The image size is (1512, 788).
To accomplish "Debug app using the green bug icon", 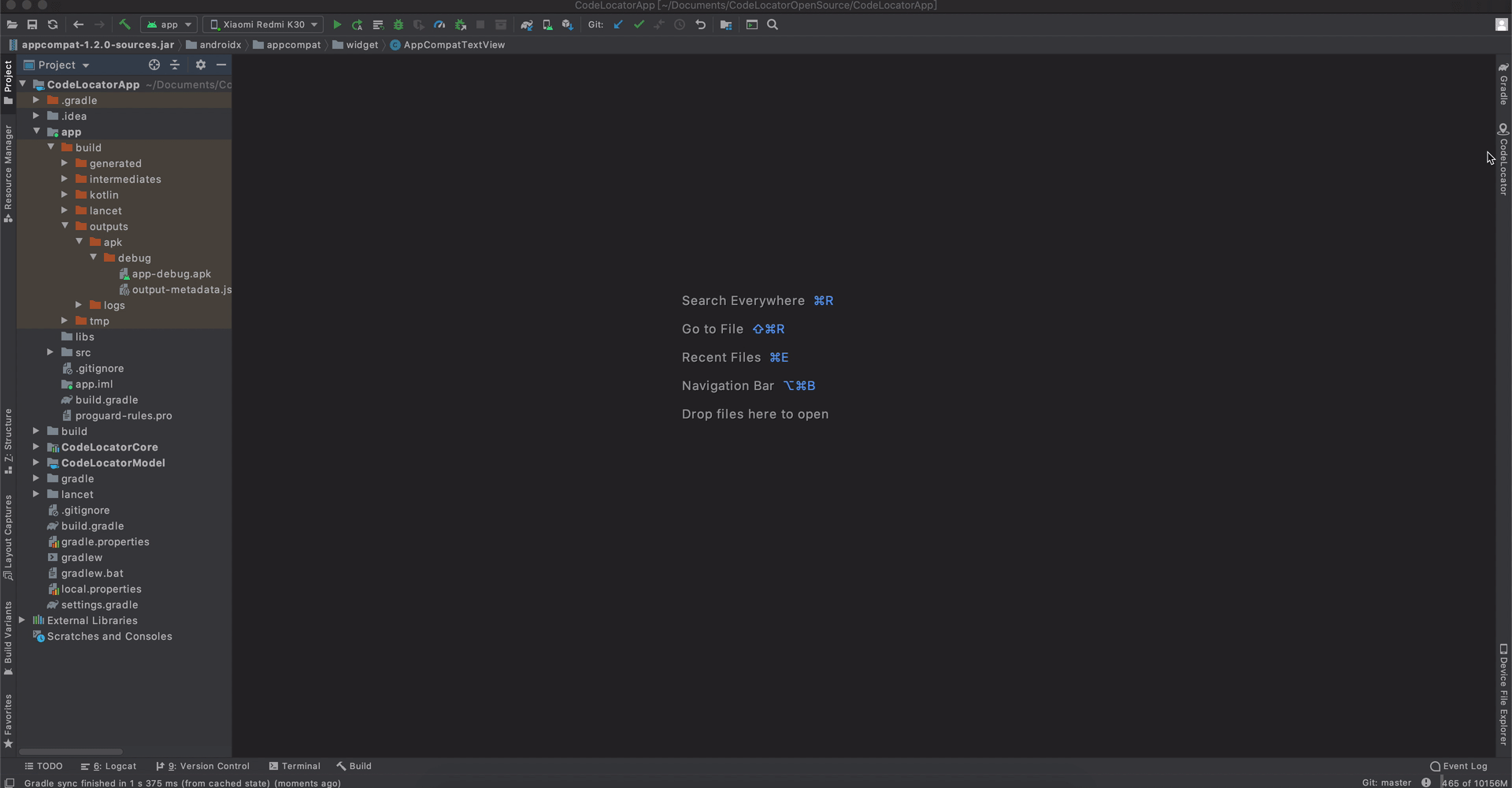I will pos(398,25).
